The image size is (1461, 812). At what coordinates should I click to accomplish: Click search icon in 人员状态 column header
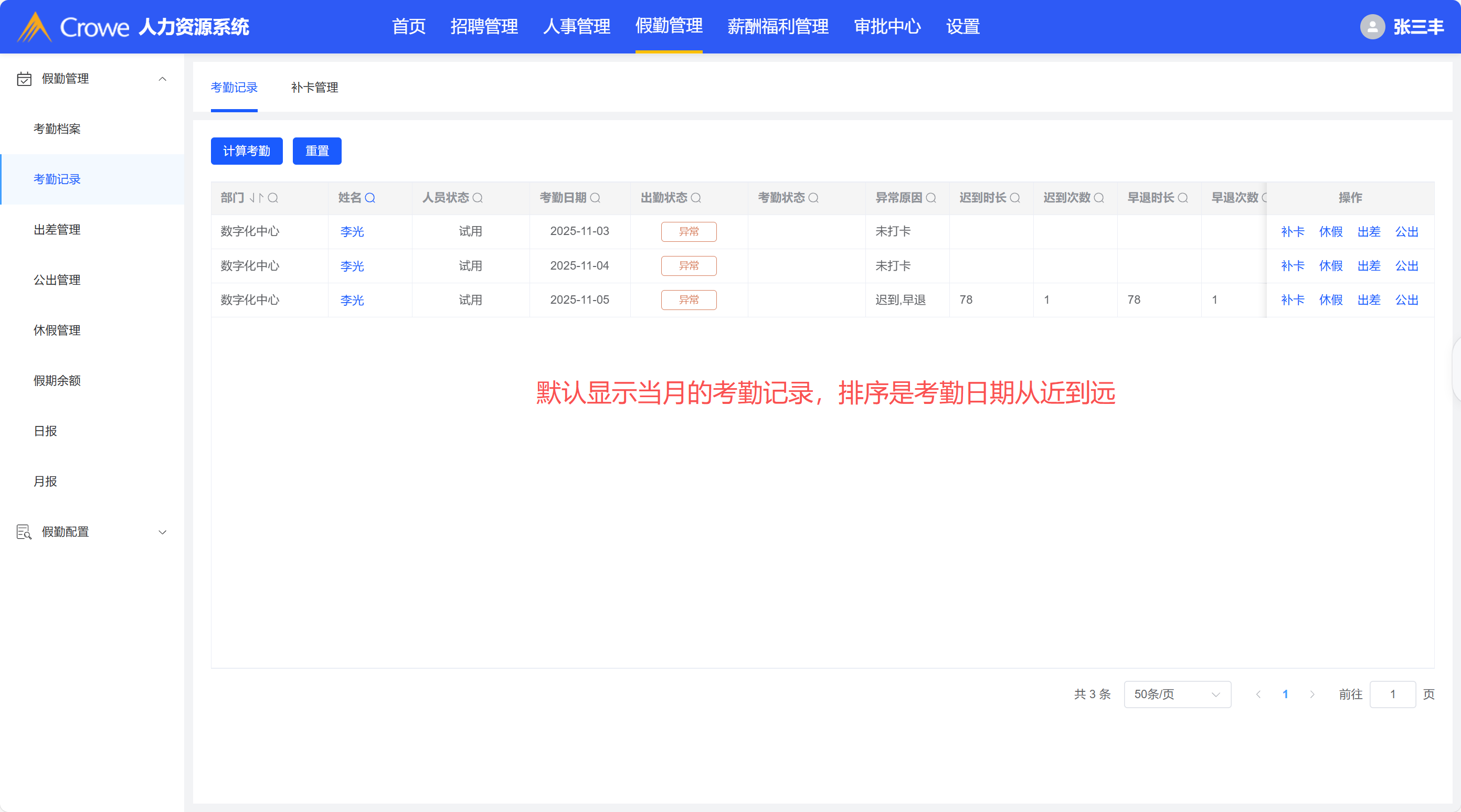478,198
